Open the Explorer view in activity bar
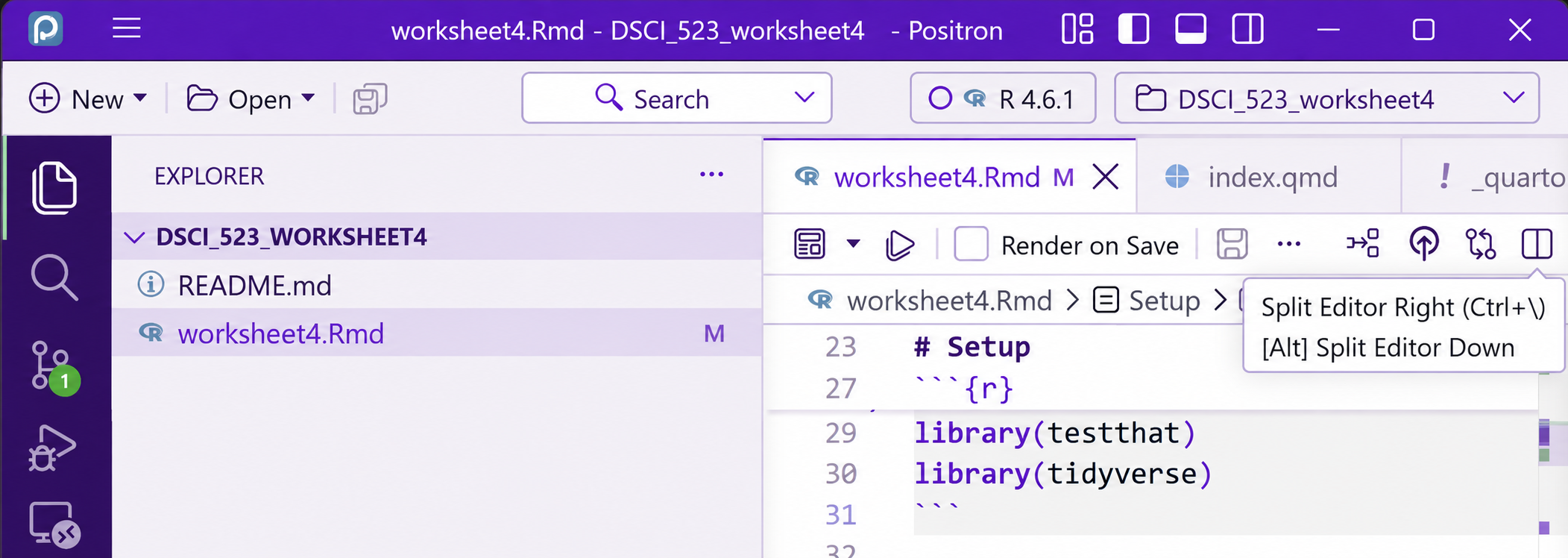 [x=54, y=187]
